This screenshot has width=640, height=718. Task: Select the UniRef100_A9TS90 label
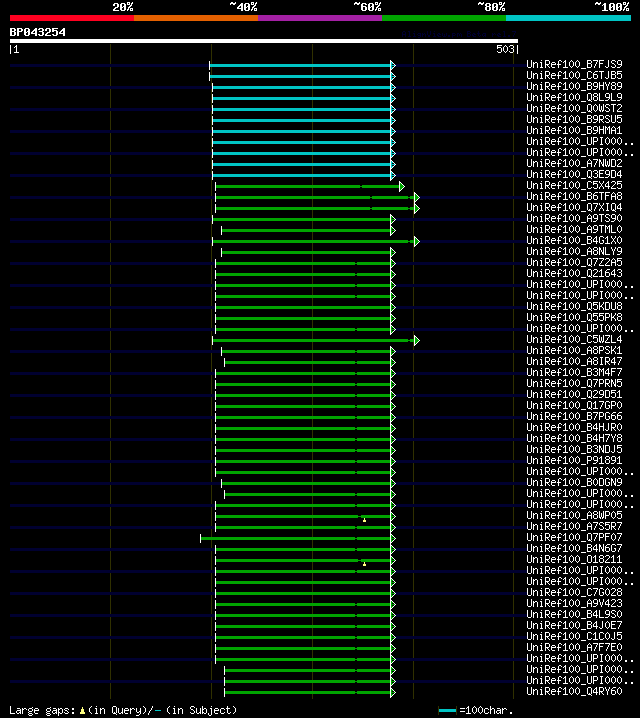(574, 218)
